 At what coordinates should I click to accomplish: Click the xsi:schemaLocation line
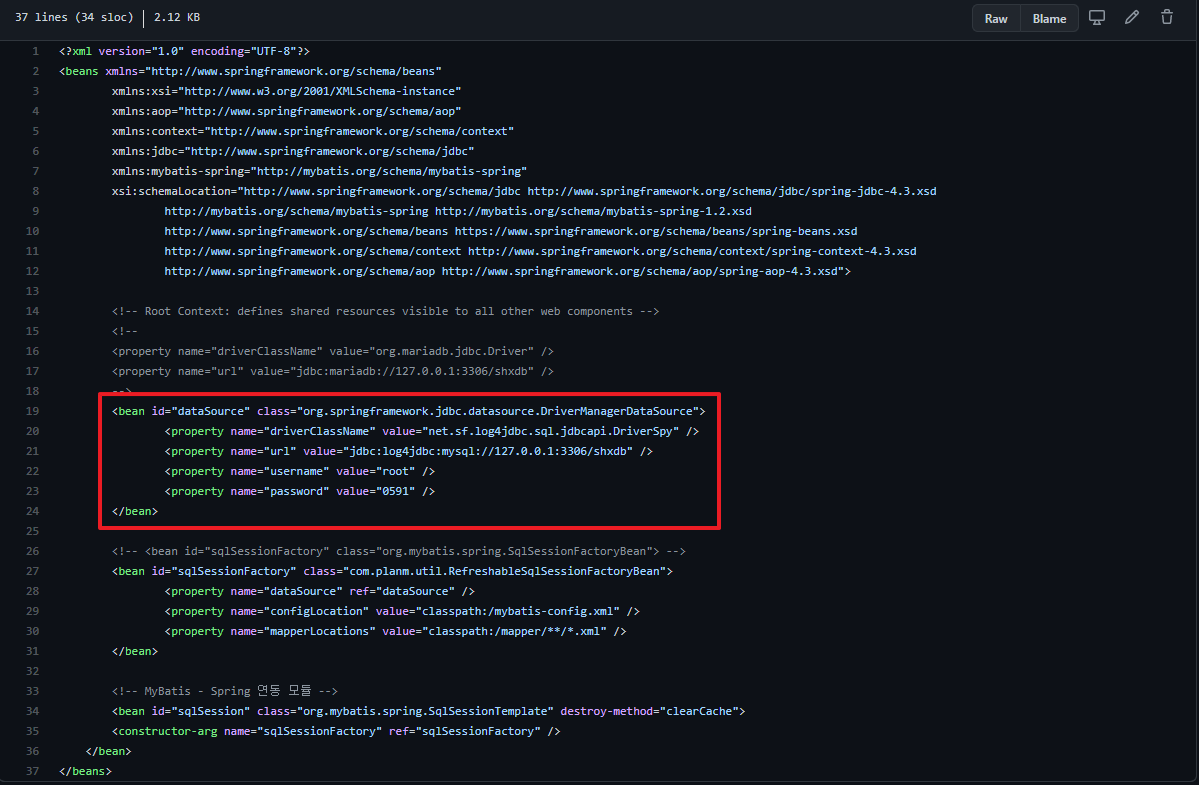(x=524, y=191)
